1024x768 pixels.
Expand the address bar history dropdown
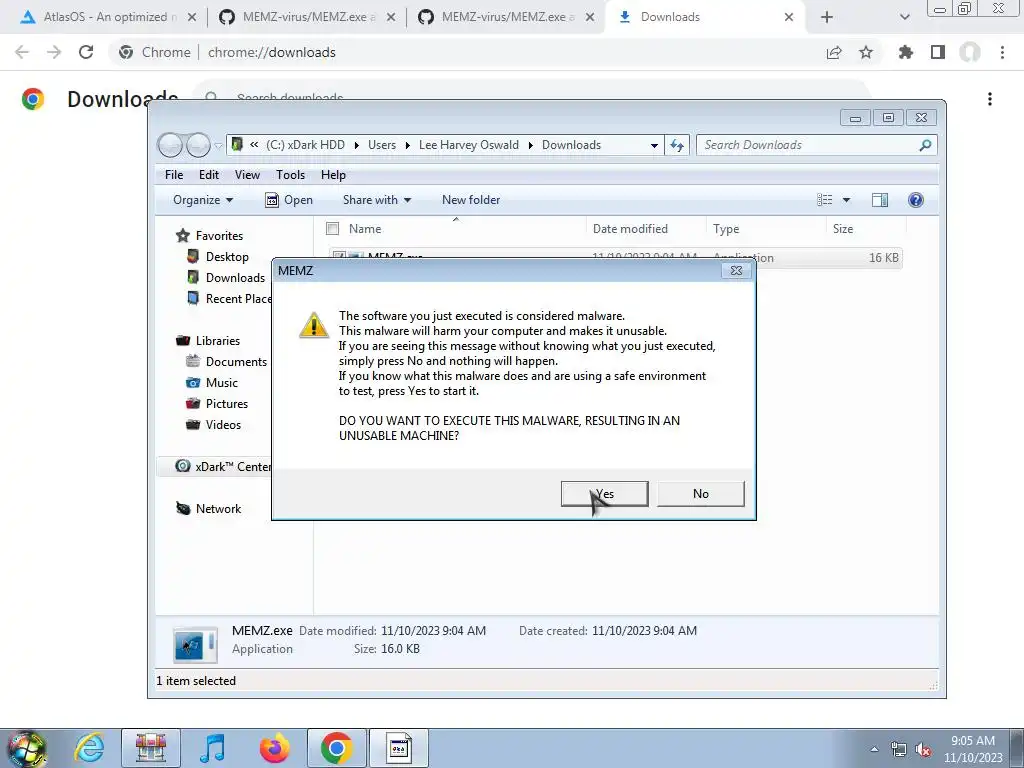pyautogui.click(x=654, y=145)
